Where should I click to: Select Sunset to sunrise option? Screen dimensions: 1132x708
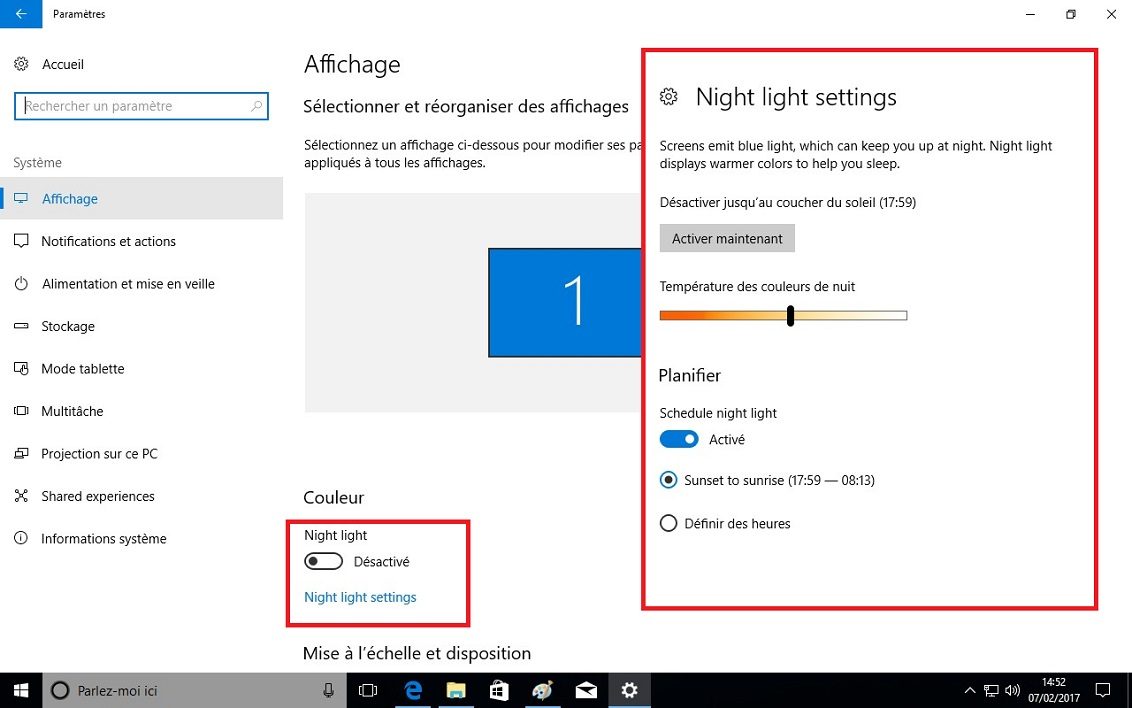point(669,480)
